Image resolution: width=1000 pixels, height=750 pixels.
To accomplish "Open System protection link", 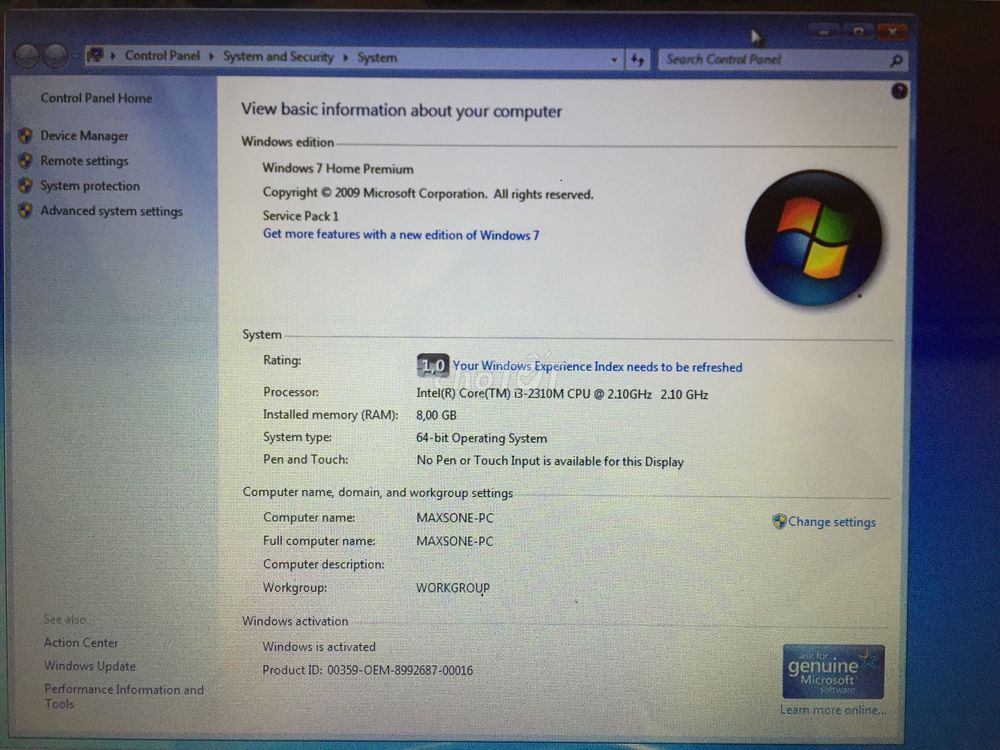I will pyautogui.click(x=90, y=186).
